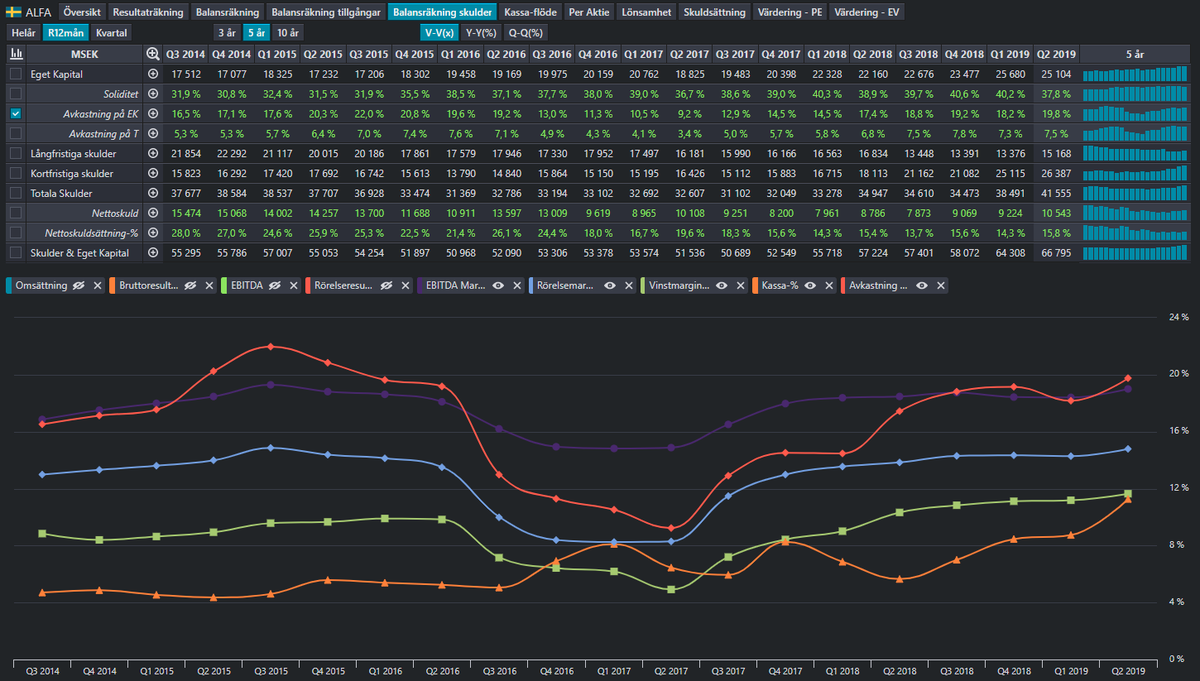
Task: Switch to the Resultaträkning tab
Action: [x=148, y=12]
